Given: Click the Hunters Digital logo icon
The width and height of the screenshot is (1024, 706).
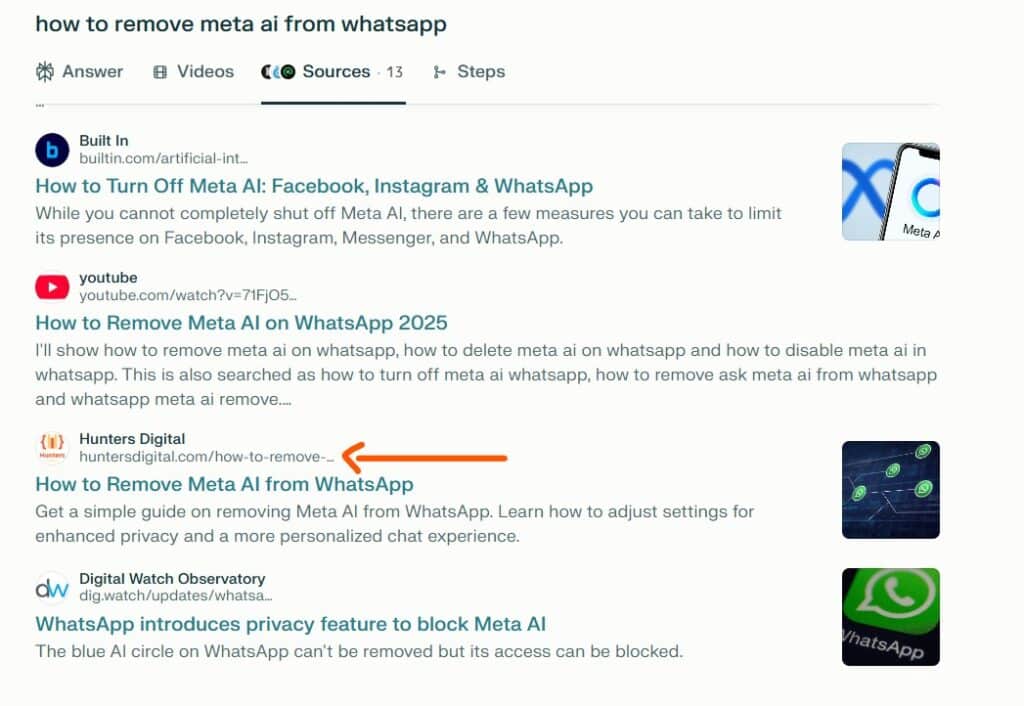Looking at the screenshot, I should [52, 447].
